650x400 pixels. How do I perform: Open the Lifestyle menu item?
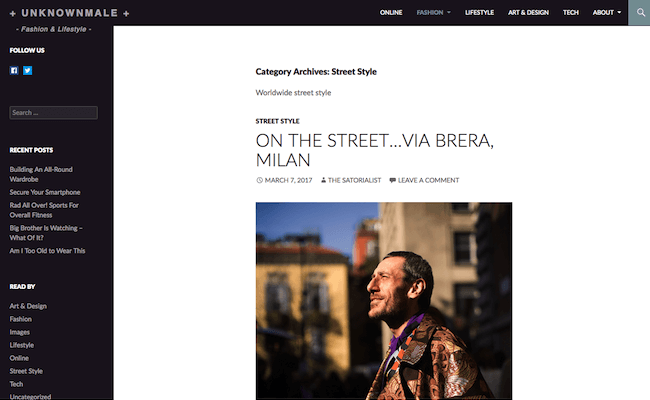click(x=479, y=12)
